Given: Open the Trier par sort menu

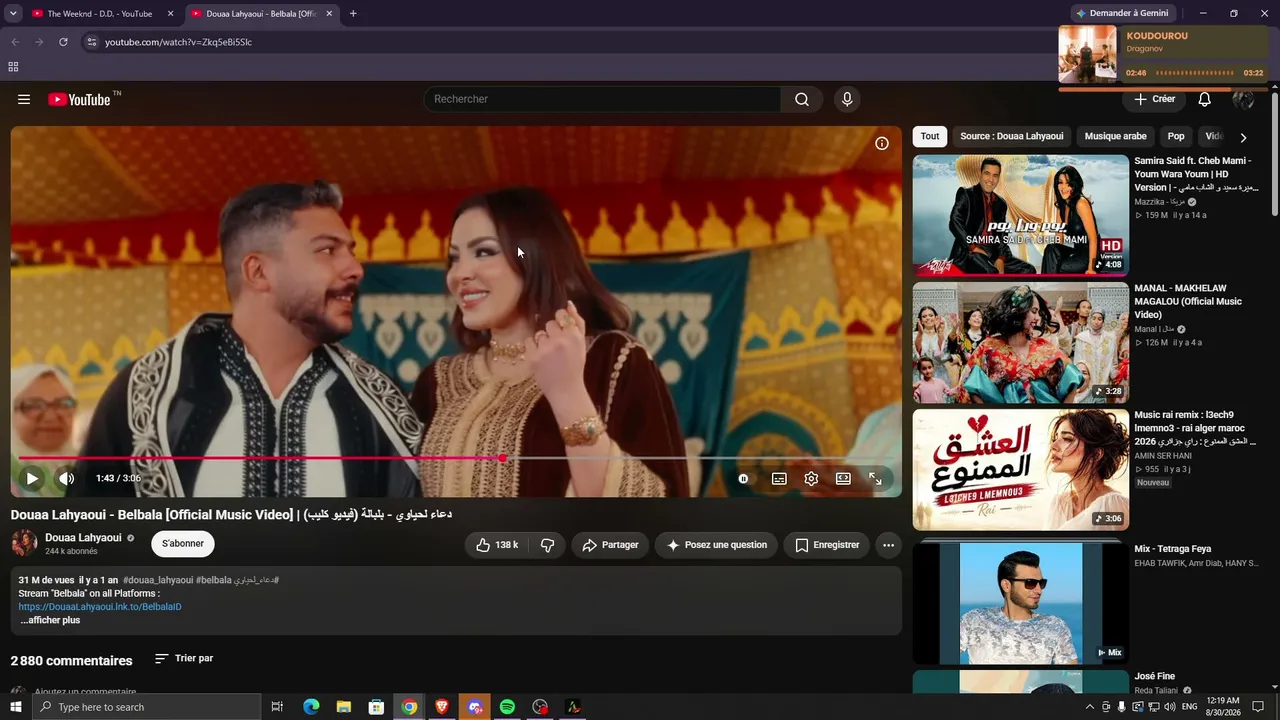Looking at the screenshot, I should point(184,659).
